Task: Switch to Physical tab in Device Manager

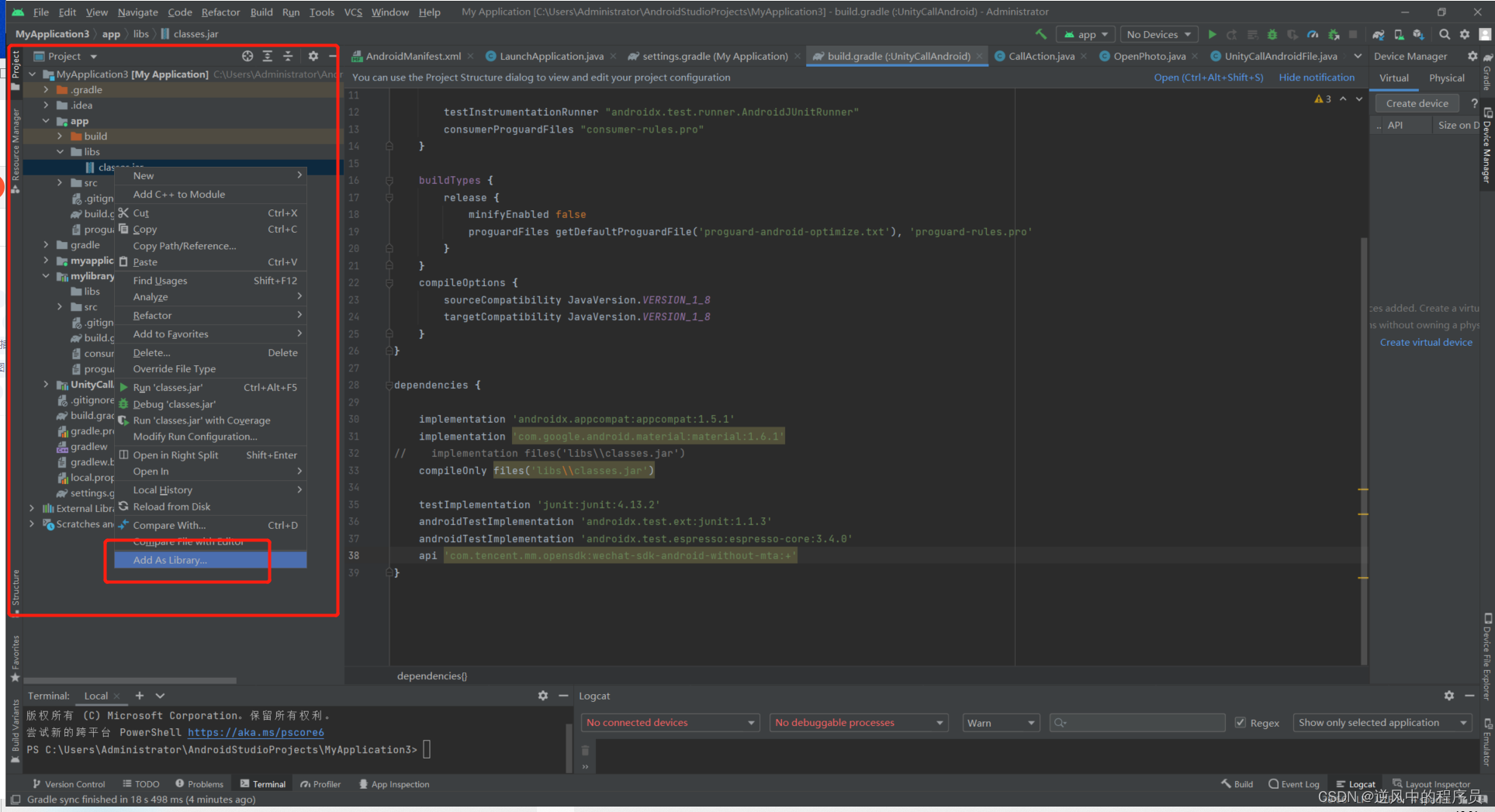Action: (1447, 78)
